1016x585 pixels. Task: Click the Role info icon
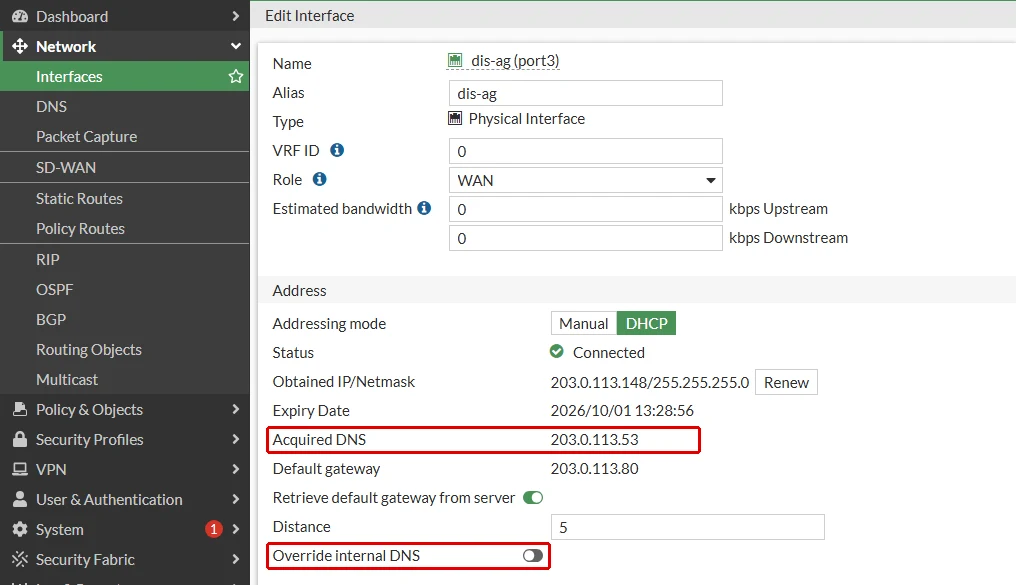(319, 179)
